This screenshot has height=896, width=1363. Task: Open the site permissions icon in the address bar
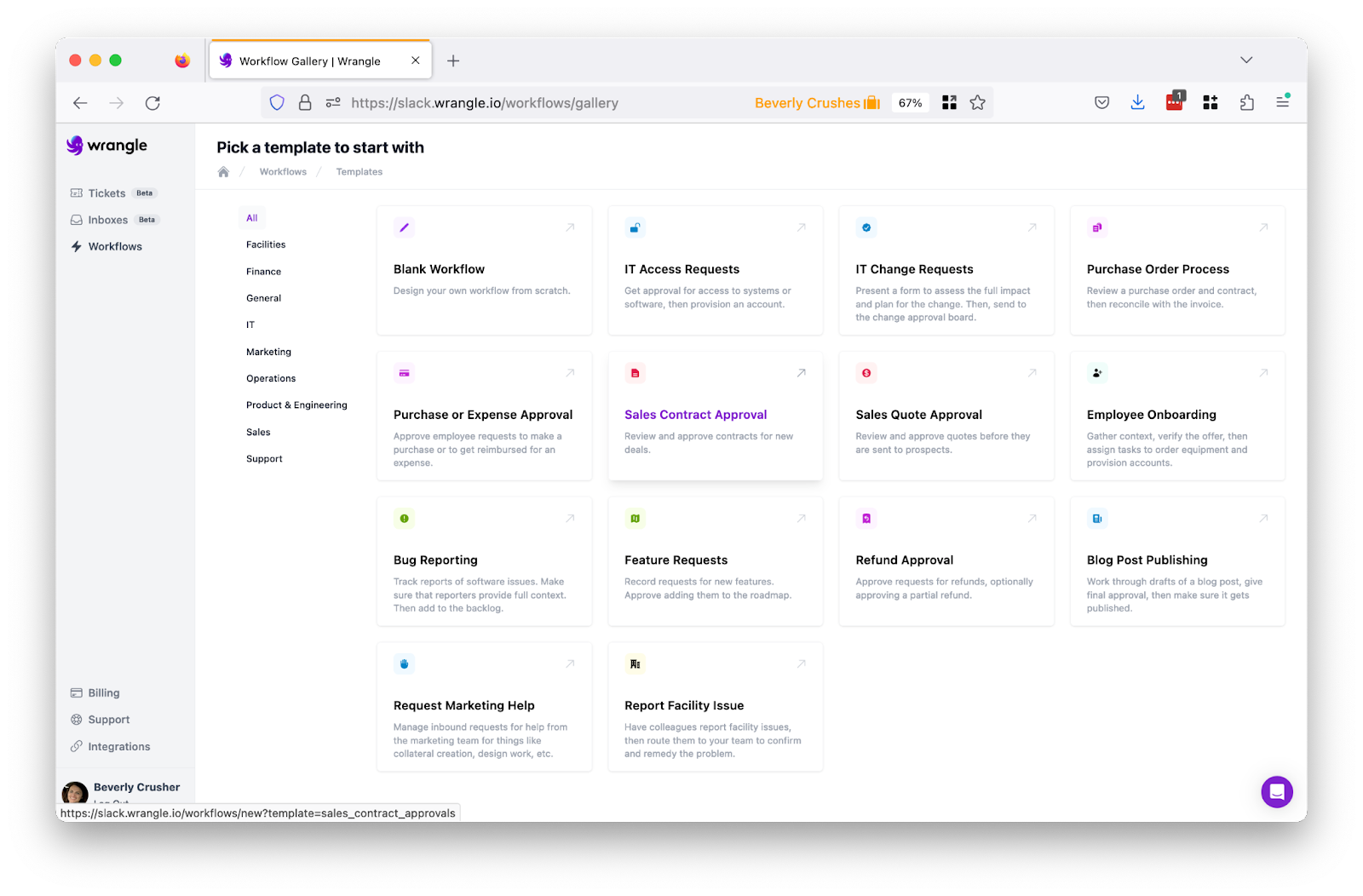pyautogui.click(x=333, y=103)
